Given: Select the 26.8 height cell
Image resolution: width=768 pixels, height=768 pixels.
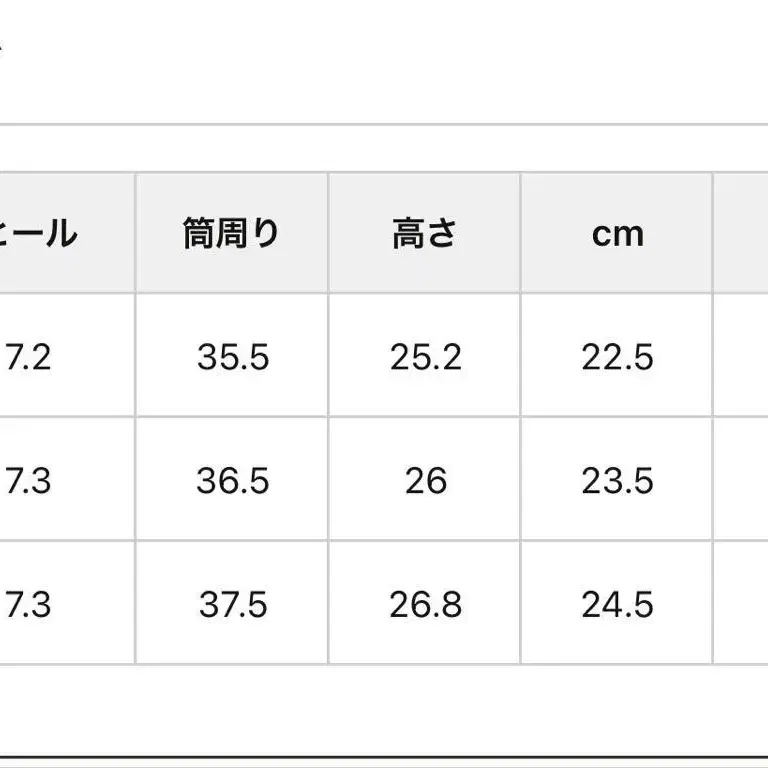Looking at the screenshot, I should pos(425,605).
